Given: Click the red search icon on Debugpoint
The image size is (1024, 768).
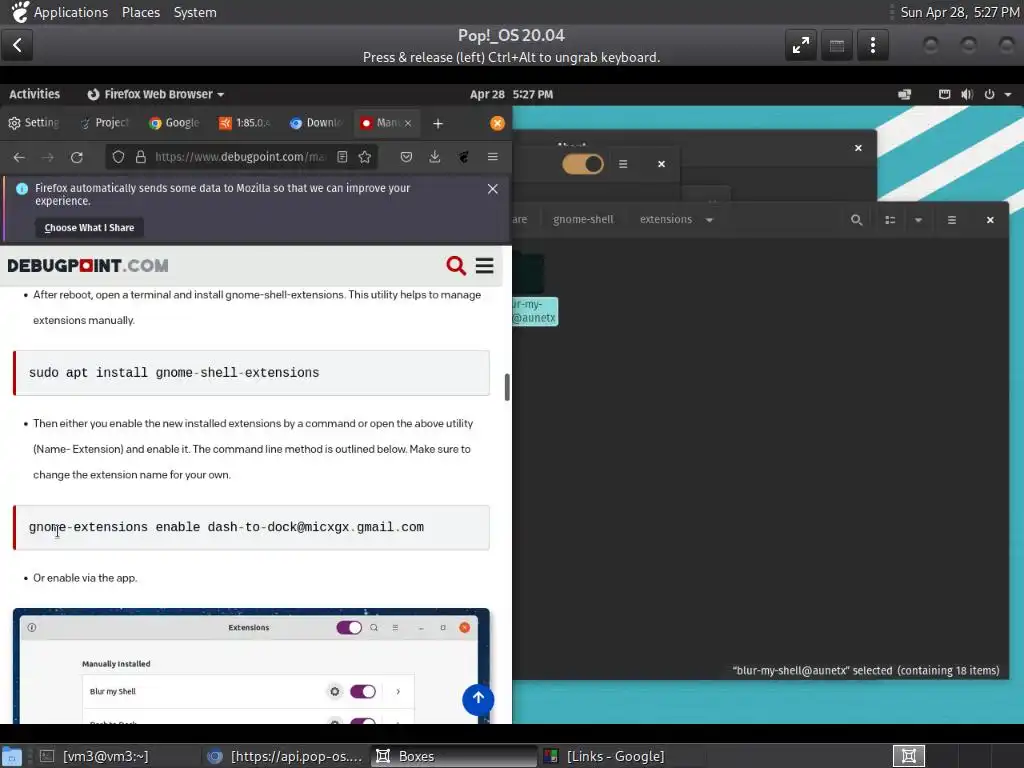Looking at the screenshot, I should (x=456, y=266).
